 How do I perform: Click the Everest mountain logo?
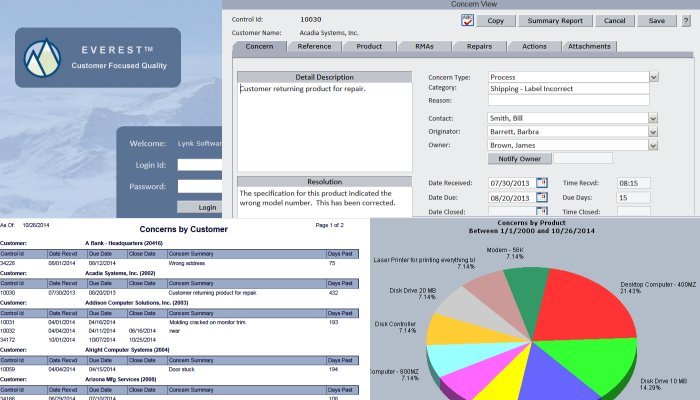pos(42,58)
